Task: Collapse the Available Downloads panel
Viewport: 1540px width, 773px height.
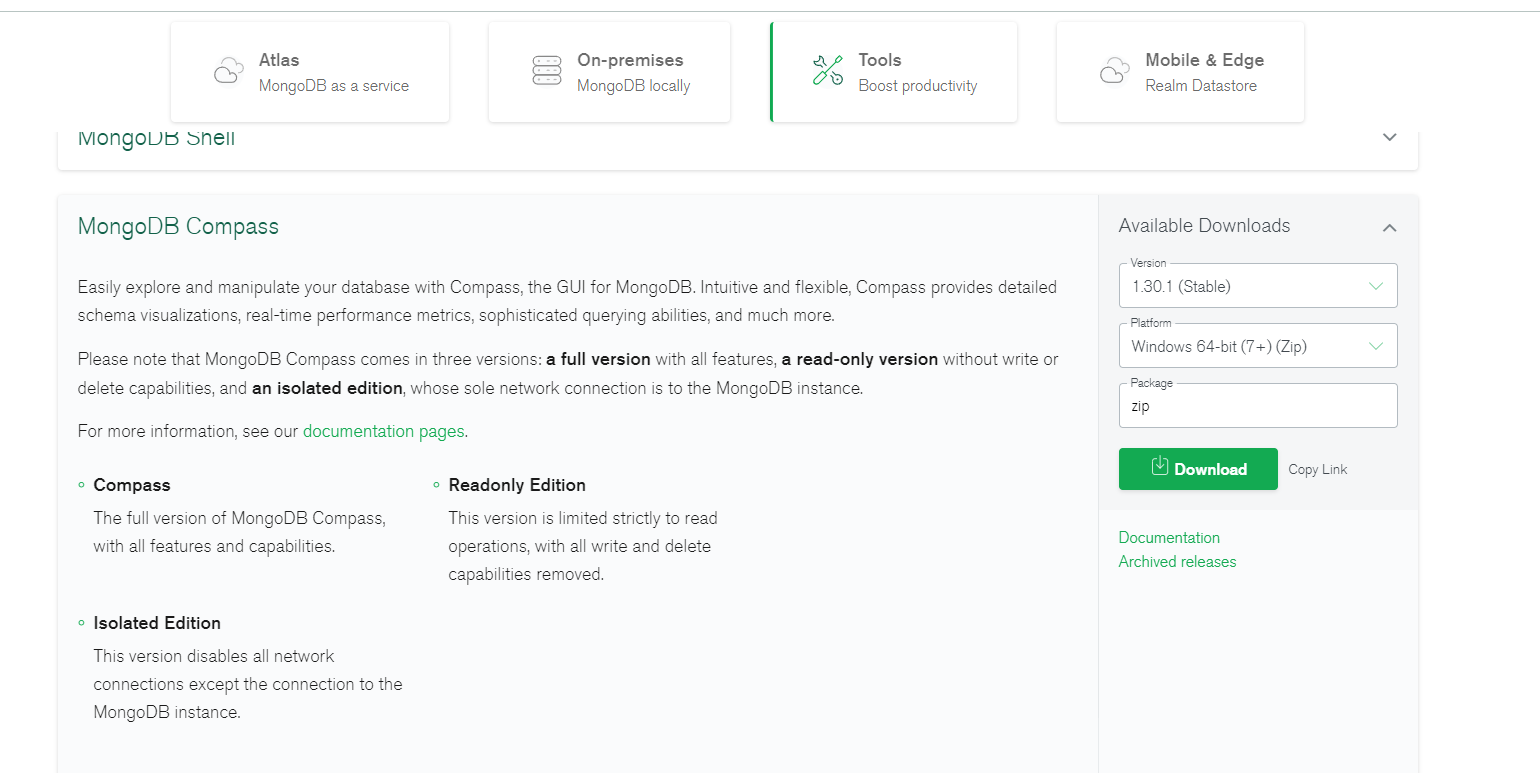Action: click(1389, 228)
